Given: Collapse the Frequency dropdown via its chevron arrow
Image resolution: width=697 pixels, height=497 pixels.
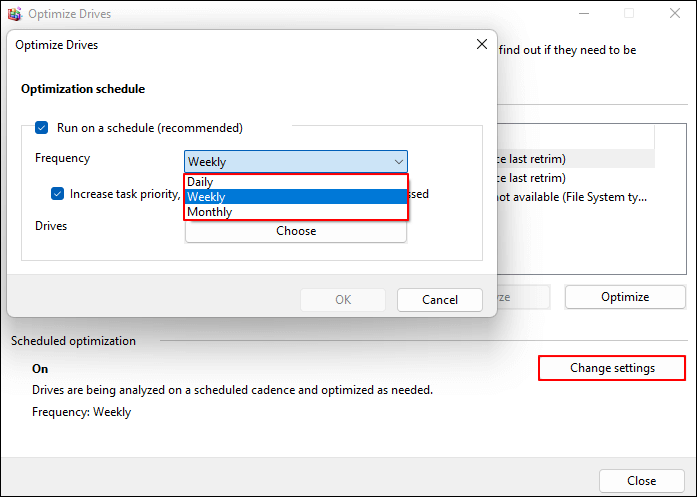Looking at the screenshot, I should tap(398, 162).
